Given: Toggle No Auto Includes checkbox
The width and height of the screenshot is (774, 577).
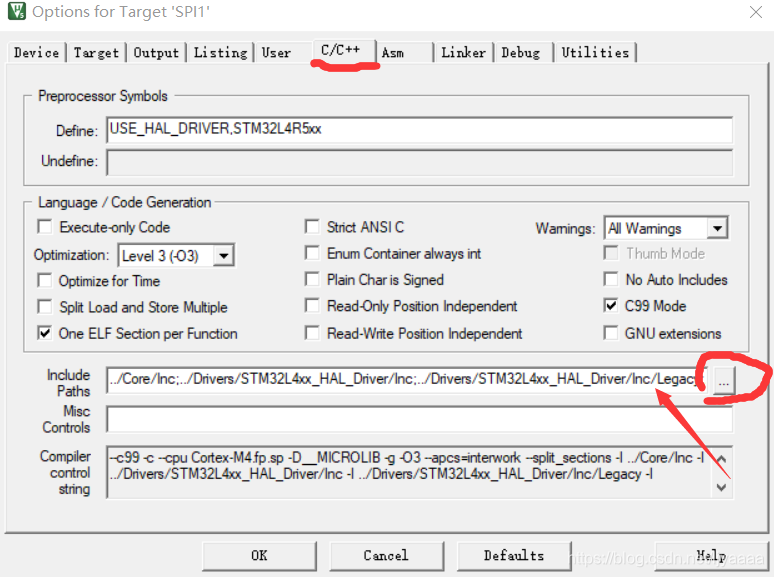Looking at the screenshot, I should [611, 280].
